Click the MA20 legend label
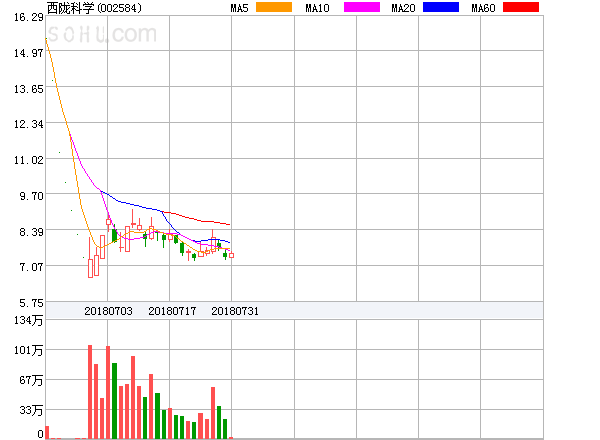The height and width of the screenshot is (440, 600). click(403, 8)
